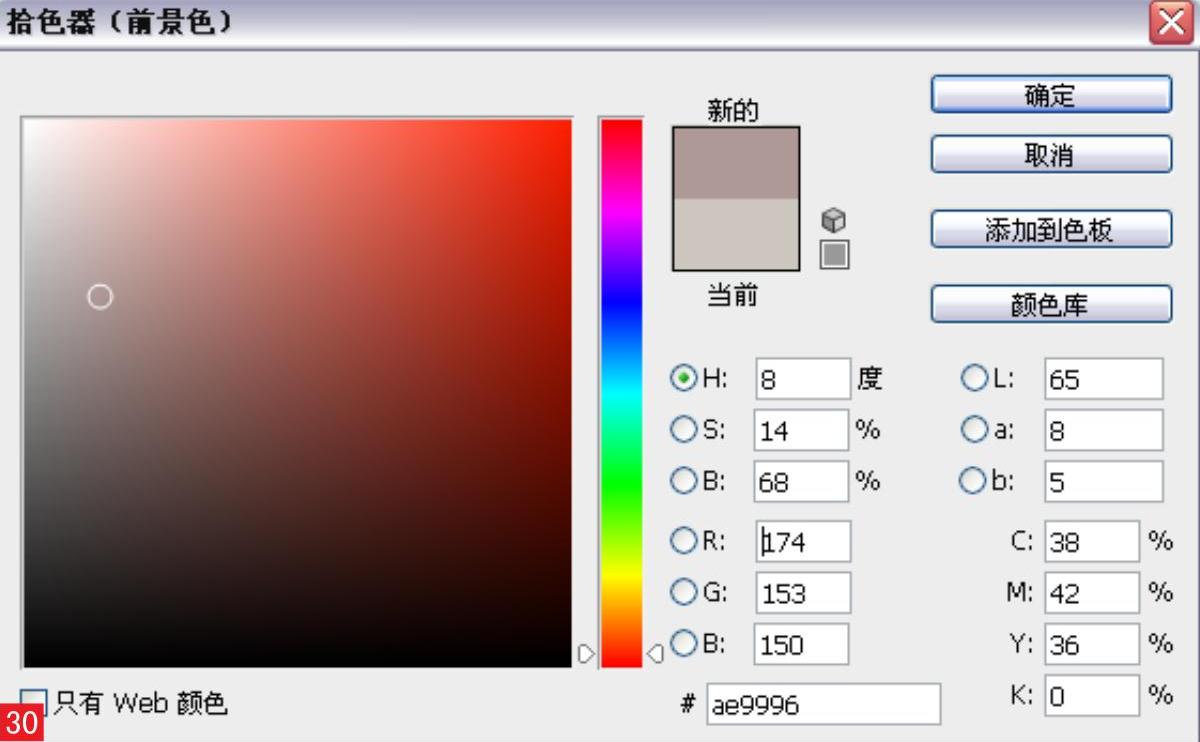The height and width of the screenshot is (742, 1200).
Task: Click the hex color field ae9996
Action: point(823,704)
